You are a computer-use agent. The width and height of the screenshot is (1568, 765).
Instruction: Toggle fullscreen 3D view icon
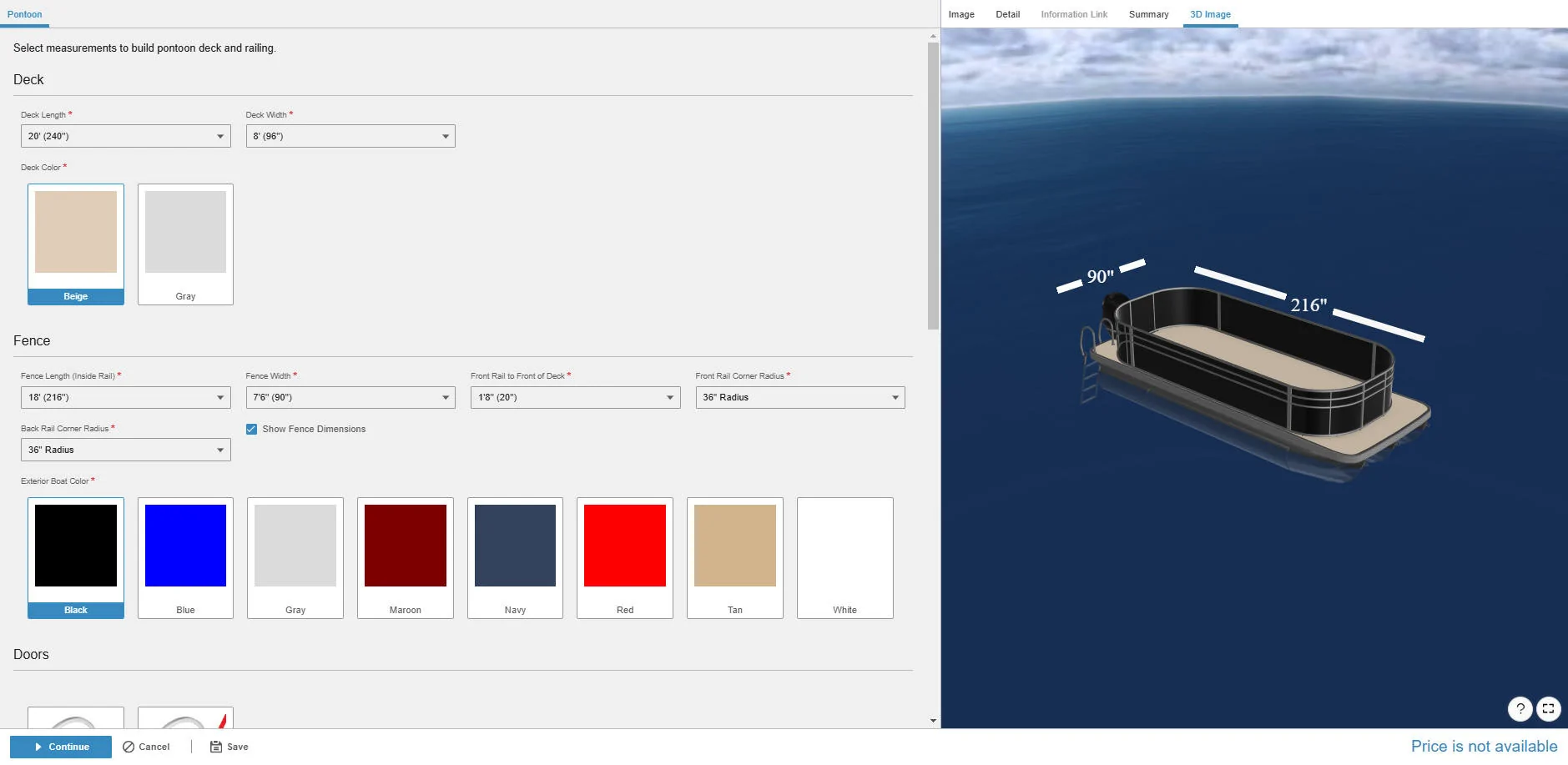1548,709
